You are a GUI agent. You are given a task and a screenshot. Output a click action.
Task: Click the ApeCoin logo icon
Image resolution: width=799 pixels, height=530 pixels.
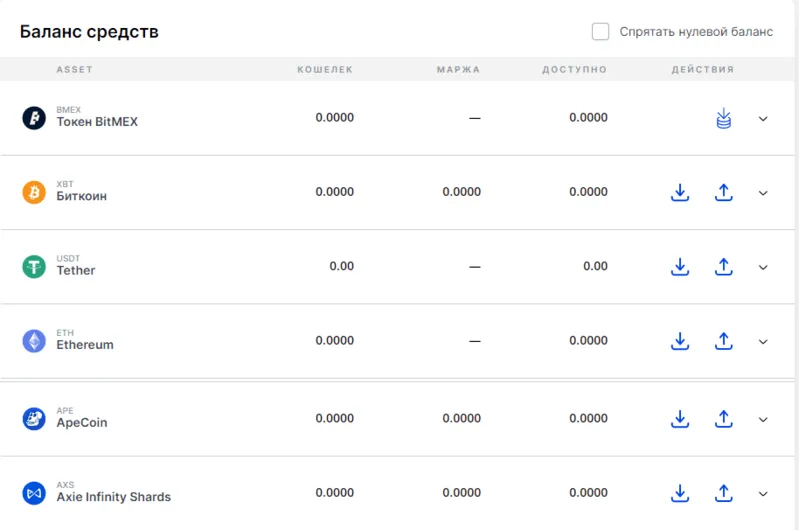click(x=34, y=419)
